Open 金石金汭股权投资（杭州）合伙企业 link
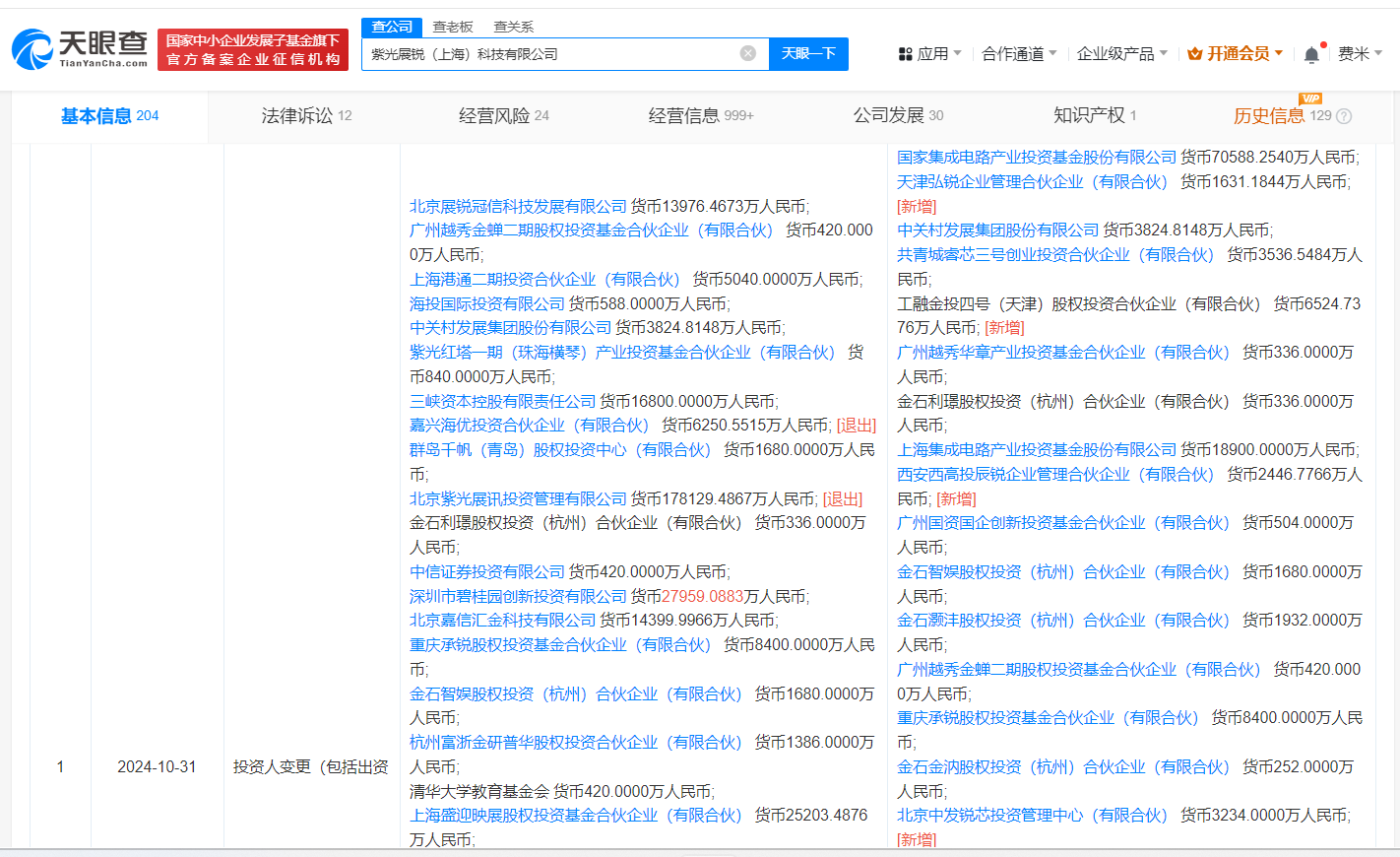This screenshot has width=1400, height=857. tap(1063, 767)
